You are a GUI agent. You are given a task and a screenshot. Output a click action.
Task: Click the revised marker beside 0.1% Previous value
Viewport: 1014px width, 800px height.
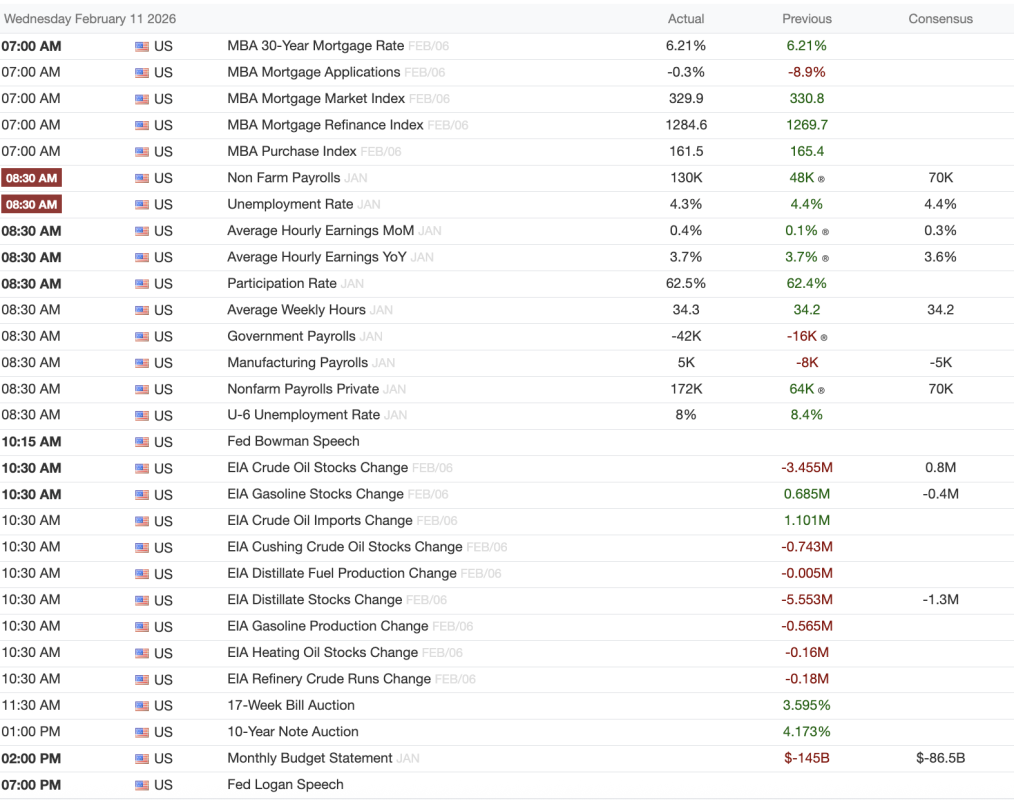tap(825, 232)
